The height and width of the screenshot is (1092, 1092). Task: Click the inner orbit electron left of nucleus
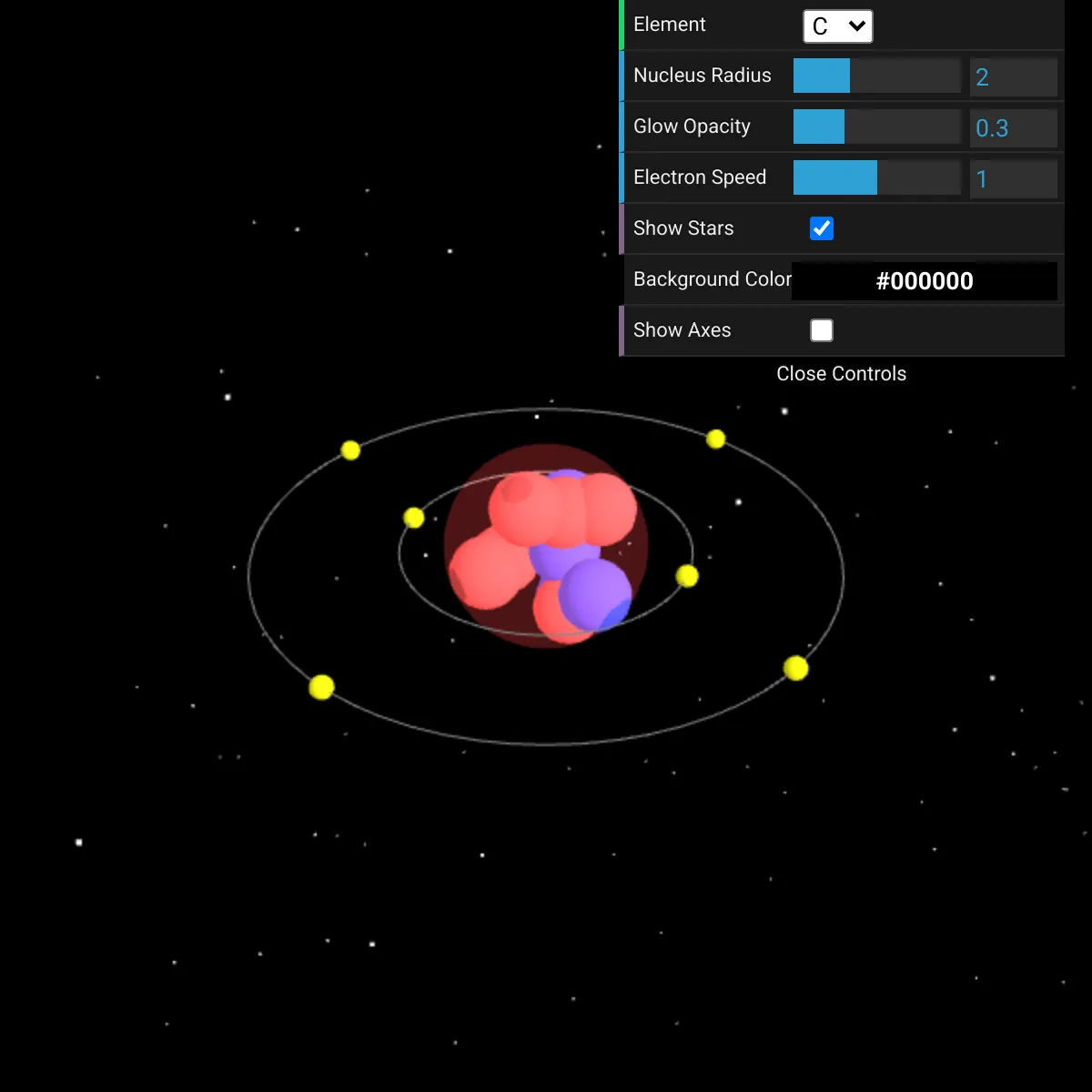[x=414, y=518]
